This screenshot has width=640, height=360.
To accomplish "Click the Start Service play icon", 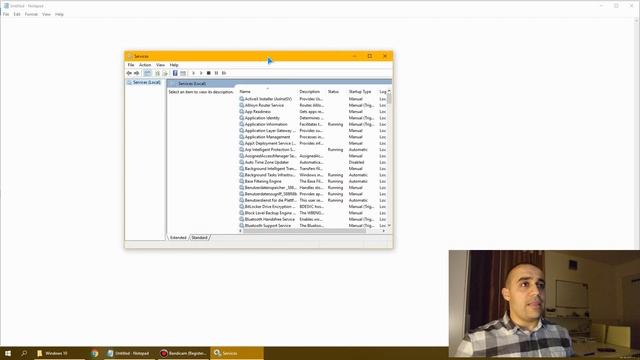I will [x=193, y=73].
